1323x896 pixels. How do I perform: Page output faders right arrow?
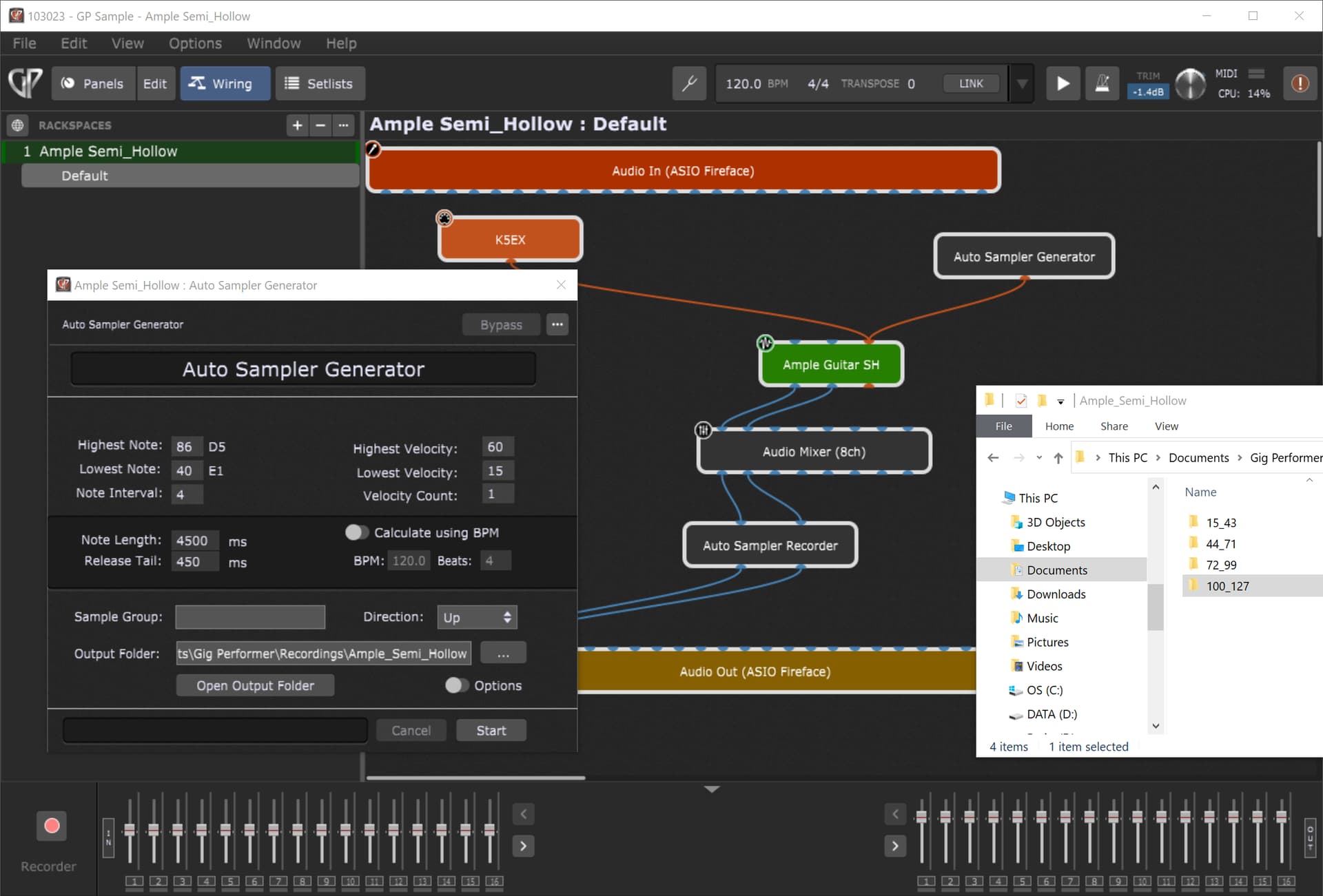(x=895, y=846)
